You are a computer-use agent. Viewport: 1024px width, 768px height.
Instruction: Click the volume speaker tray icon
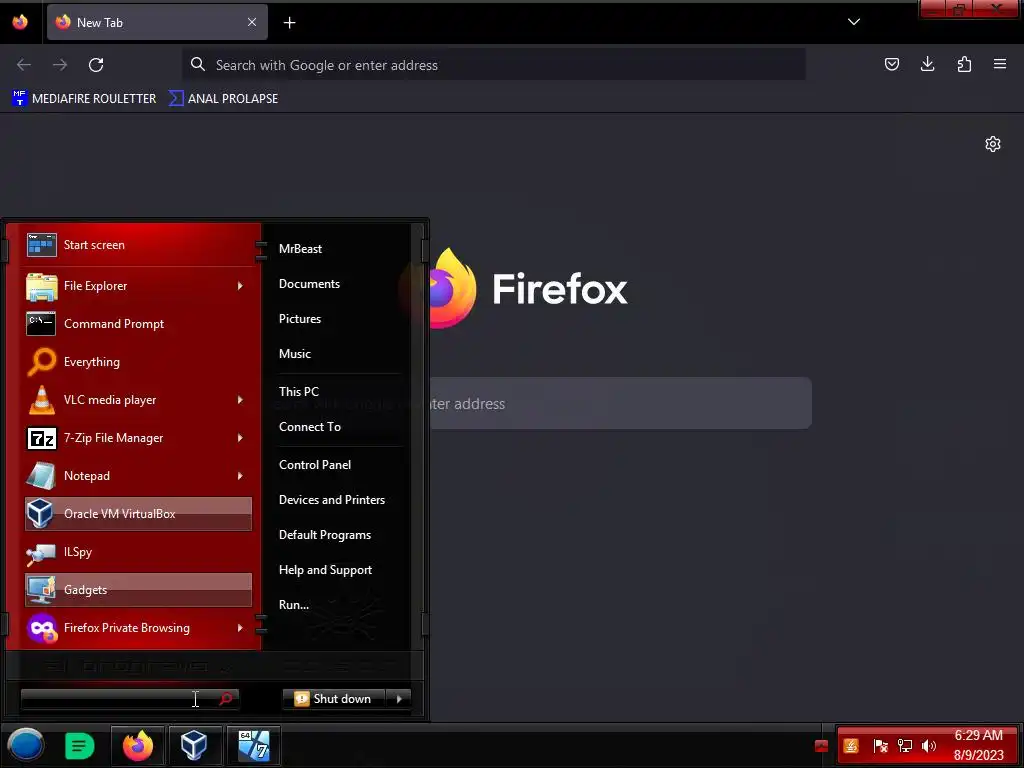(928, 746)
